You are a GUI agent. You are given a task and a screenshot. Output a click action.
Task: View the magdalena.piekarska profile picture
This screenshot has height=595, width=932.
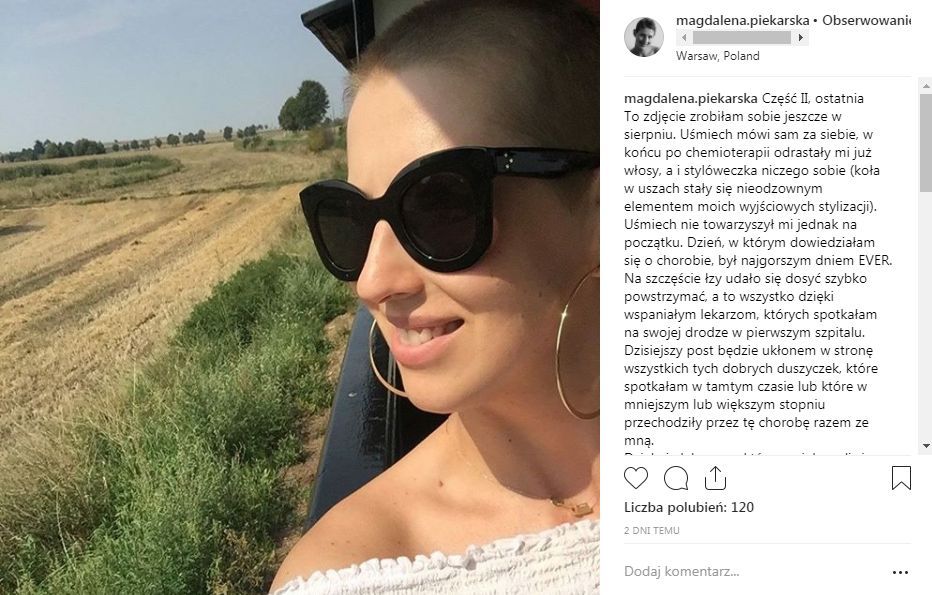click(644, 37)
